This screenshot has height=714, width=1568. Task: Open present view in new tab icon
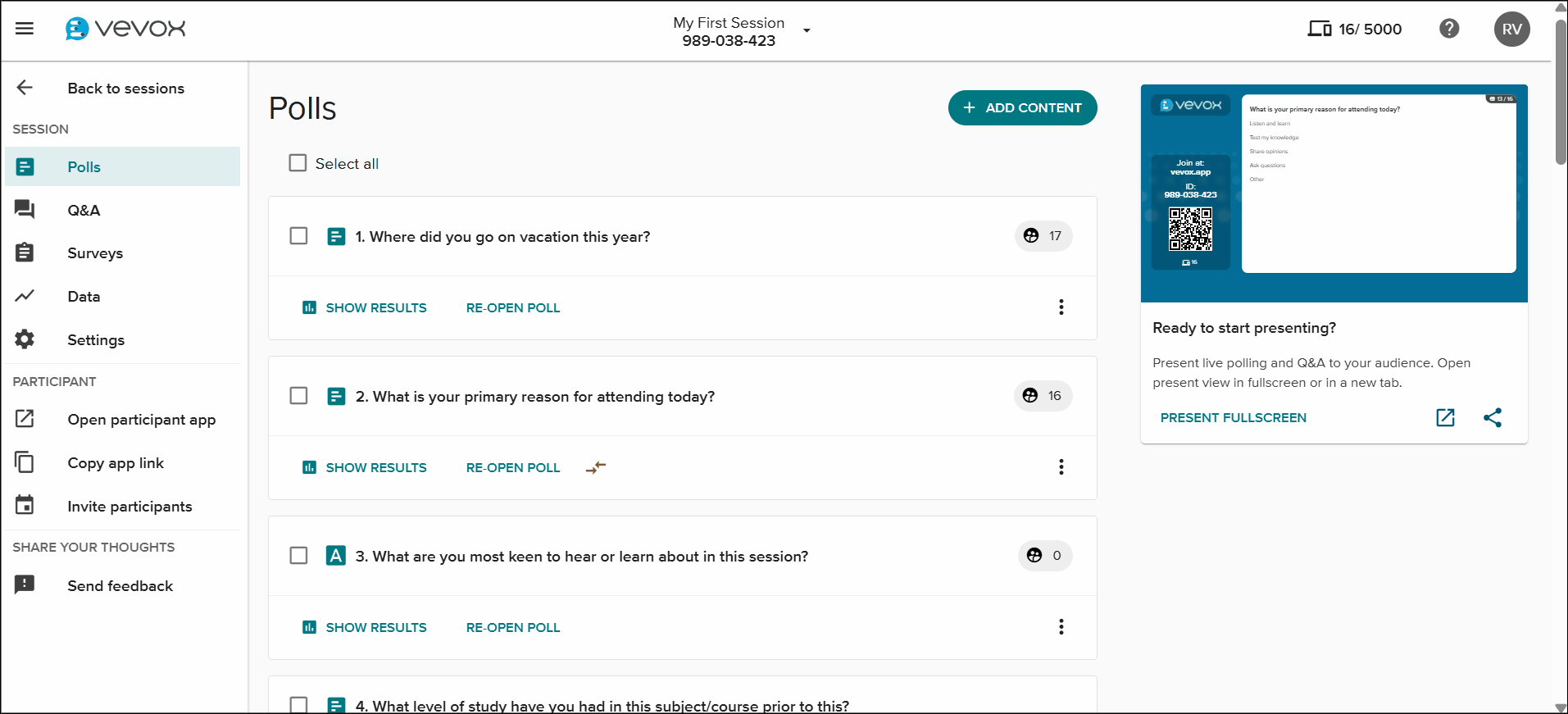click(1445, 417)
